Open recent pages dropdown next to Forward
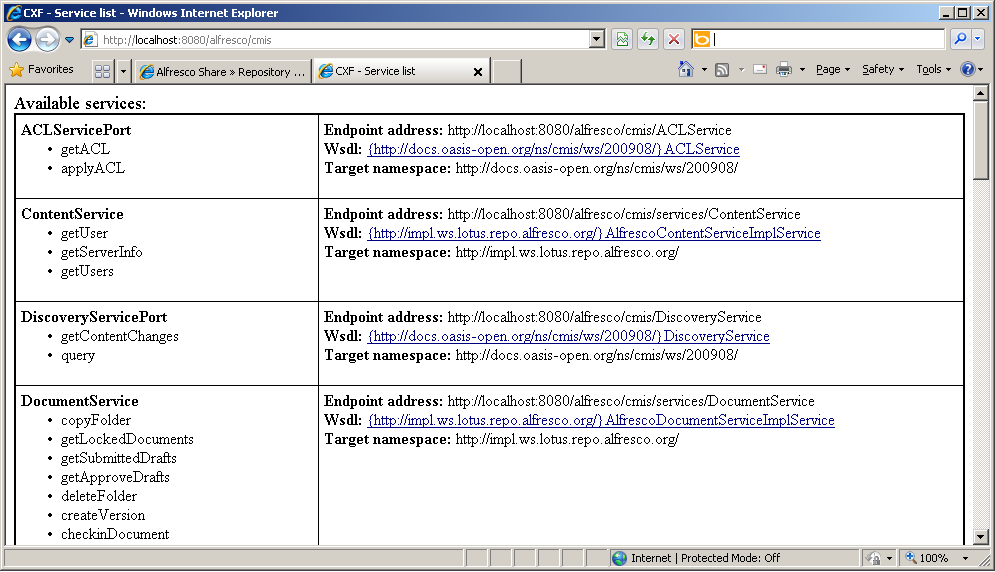995x572 pixels. (x=69, y=39)
